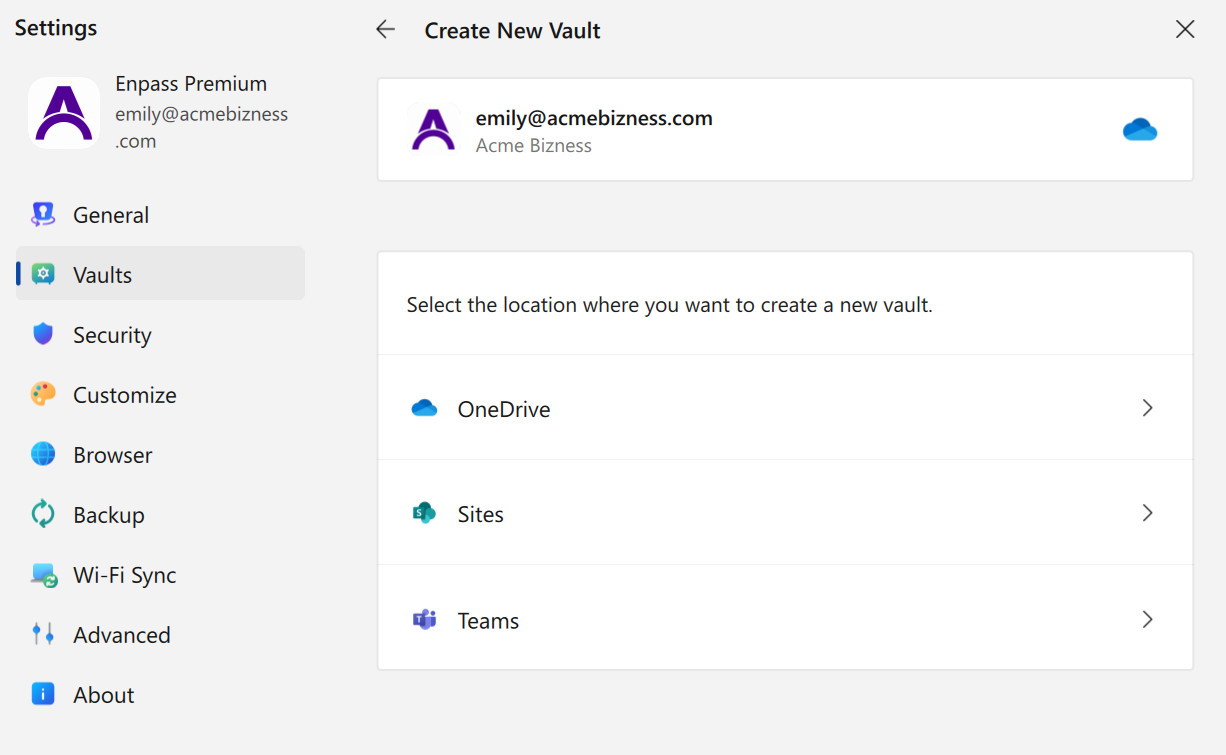The height and width of the screenshot is (755, 1226).
Task: Choose OneDrive as vault location
Action: (785, 408)
